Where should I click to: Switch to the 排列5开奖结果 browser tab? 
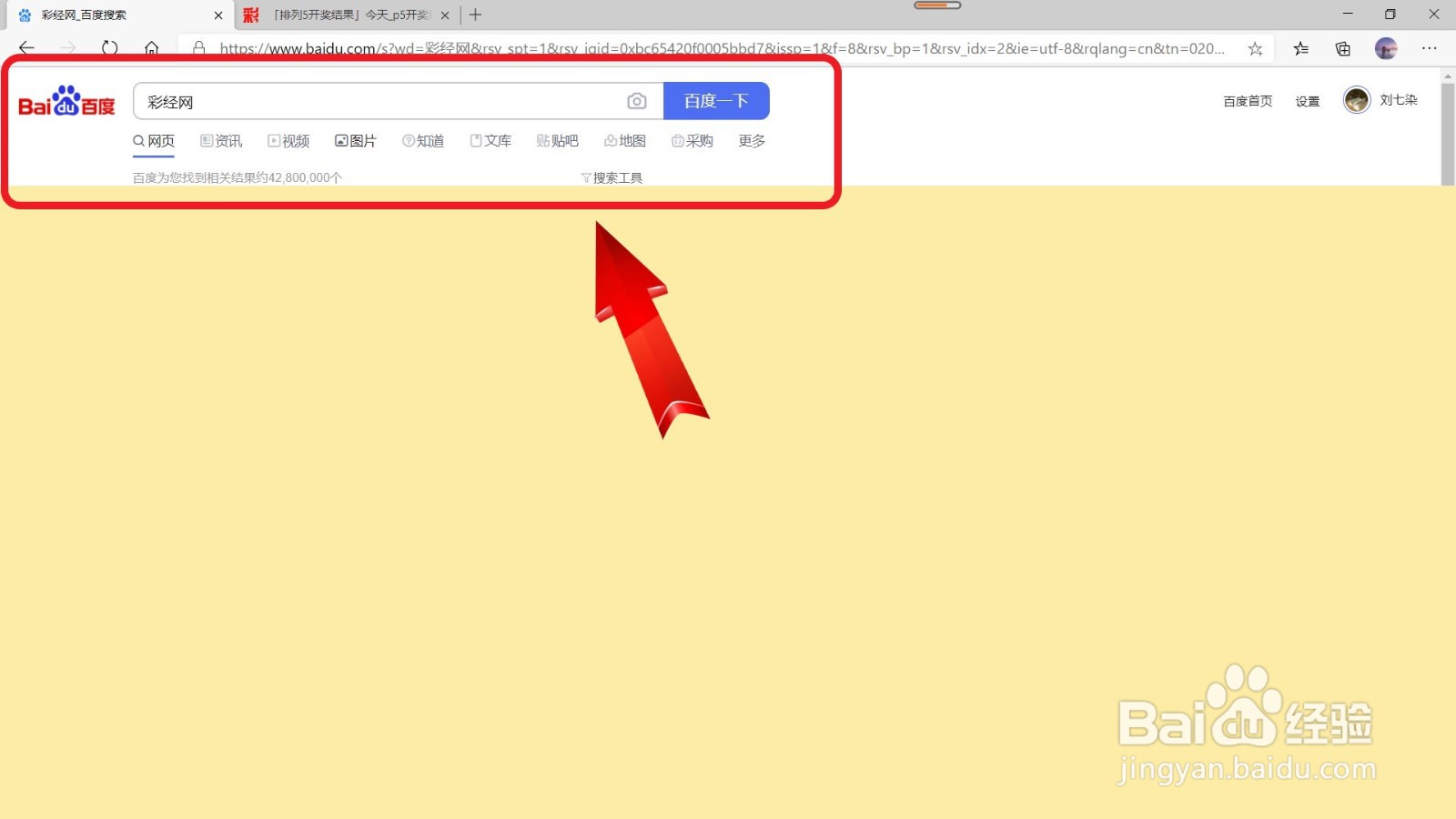pos(349,15)
